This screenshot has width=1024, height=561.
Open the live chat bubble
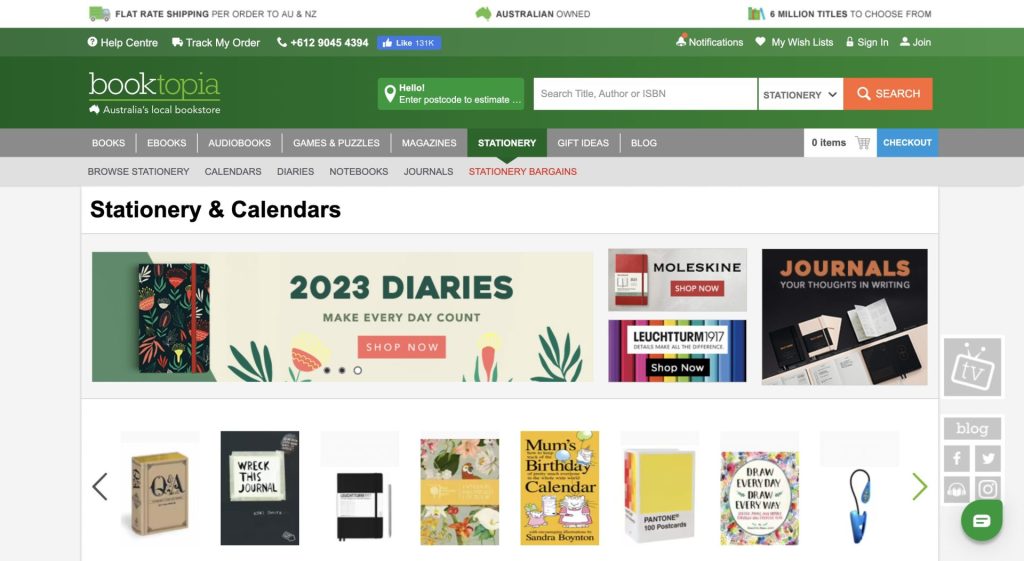tap(982, 521)
